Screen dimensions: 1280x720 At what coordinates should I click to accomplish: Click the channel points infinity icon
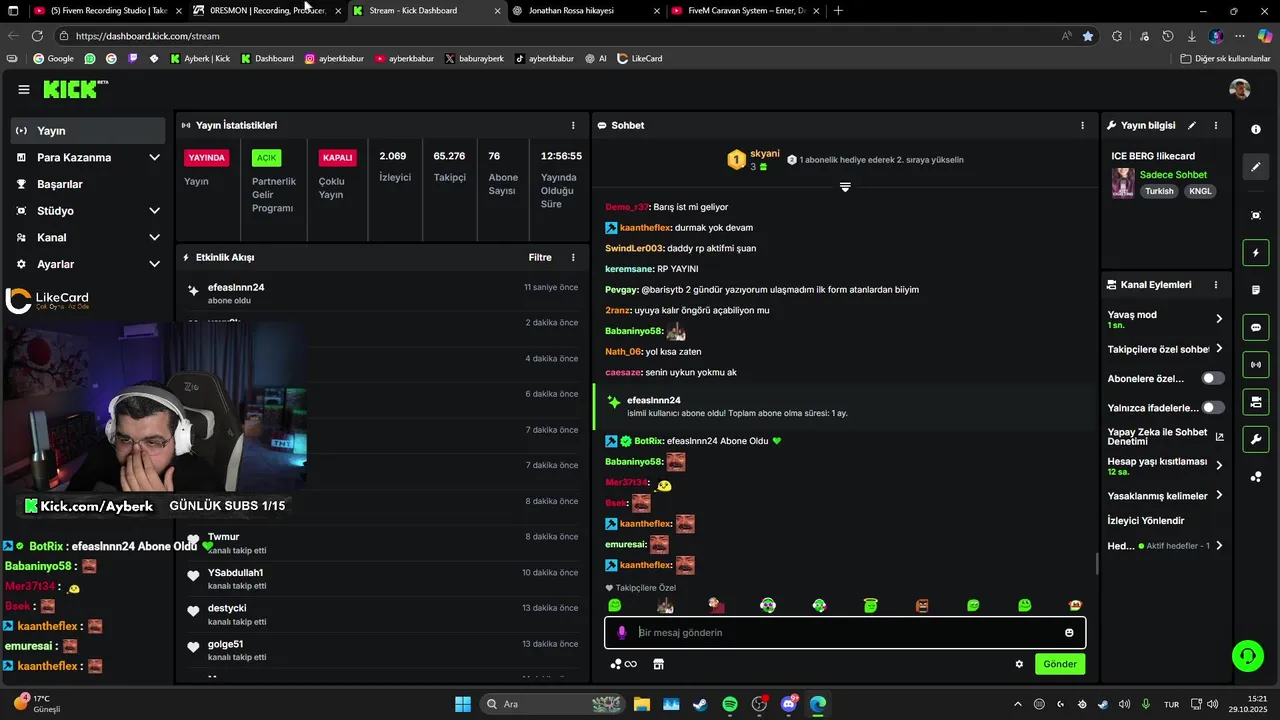point(624,664)
